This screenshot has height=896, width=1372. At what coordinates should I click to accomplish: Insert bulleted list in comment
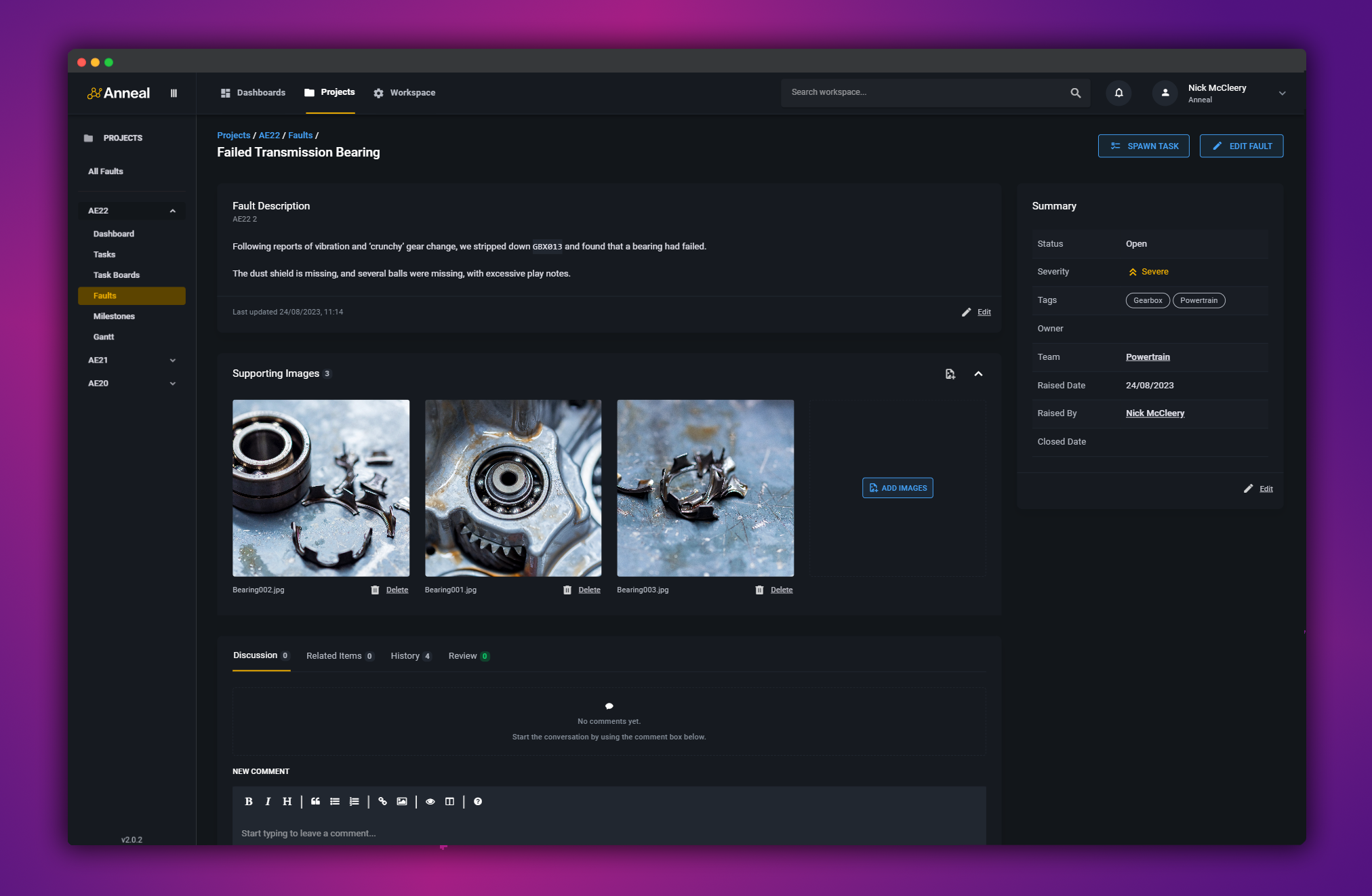(335, 801)
